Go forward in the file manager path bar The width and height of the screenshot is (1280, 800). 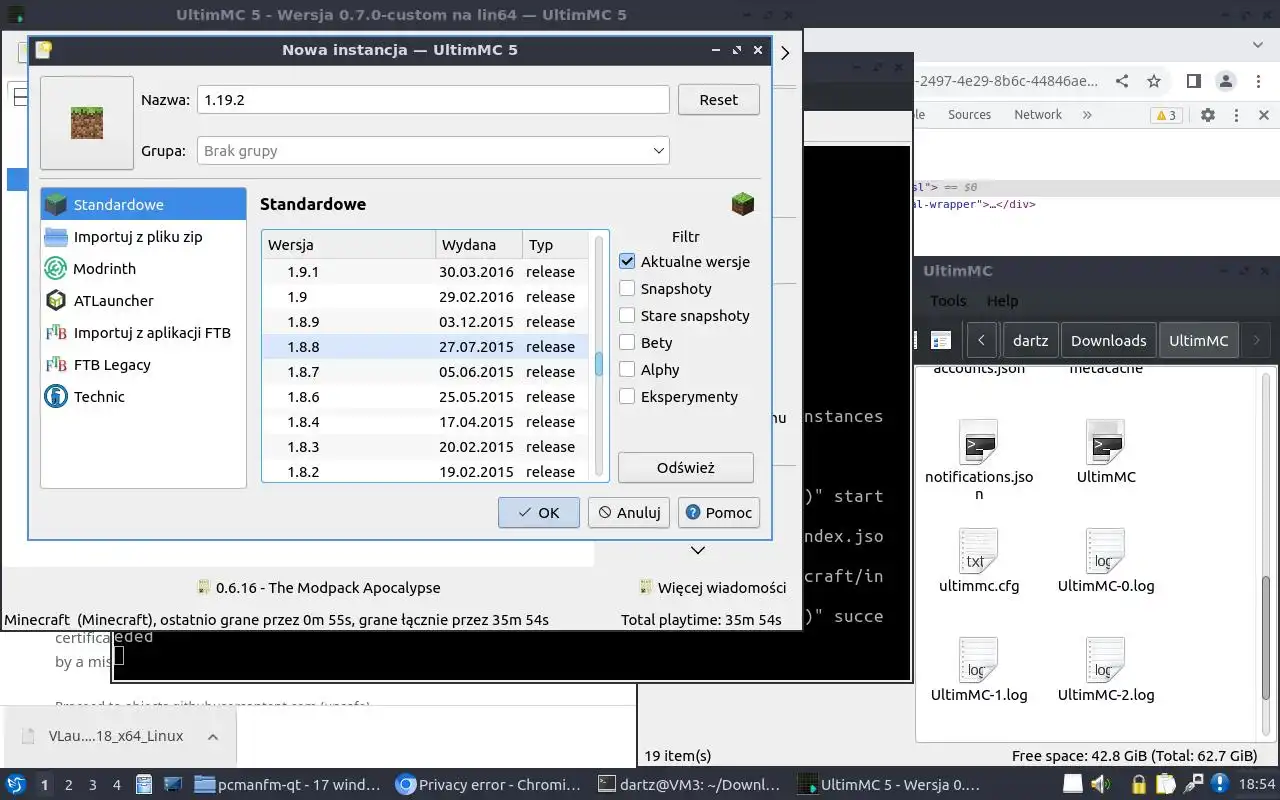[1256, 340]
